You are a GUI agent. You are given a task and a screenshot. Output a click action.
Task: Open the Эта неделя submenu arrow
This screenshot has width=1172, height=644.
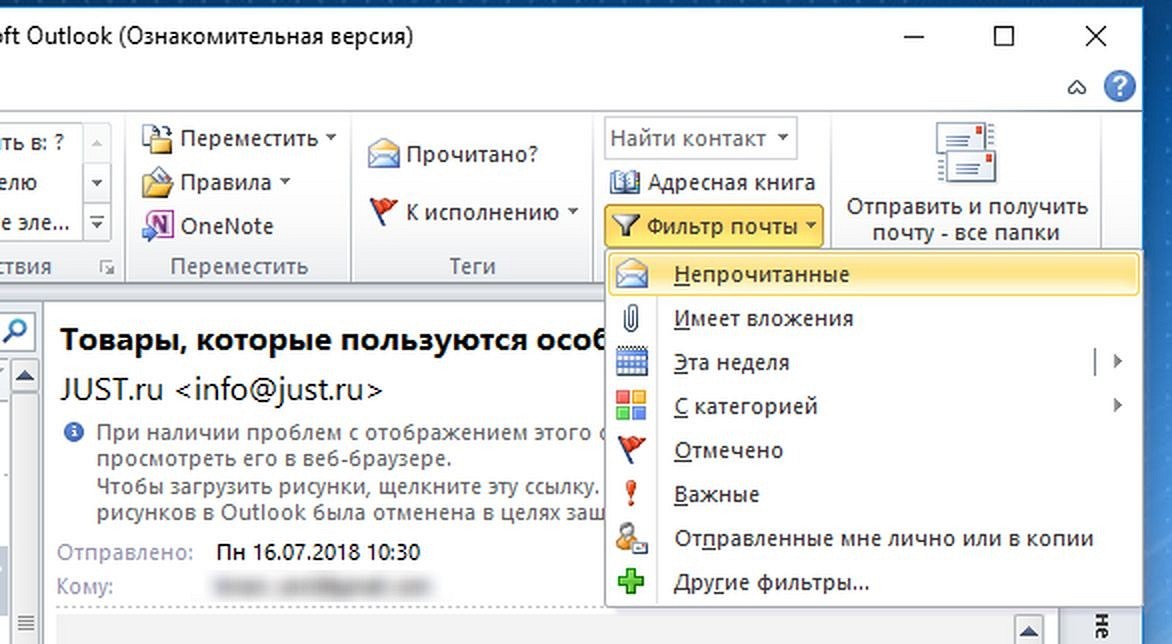click(1117, 362)
